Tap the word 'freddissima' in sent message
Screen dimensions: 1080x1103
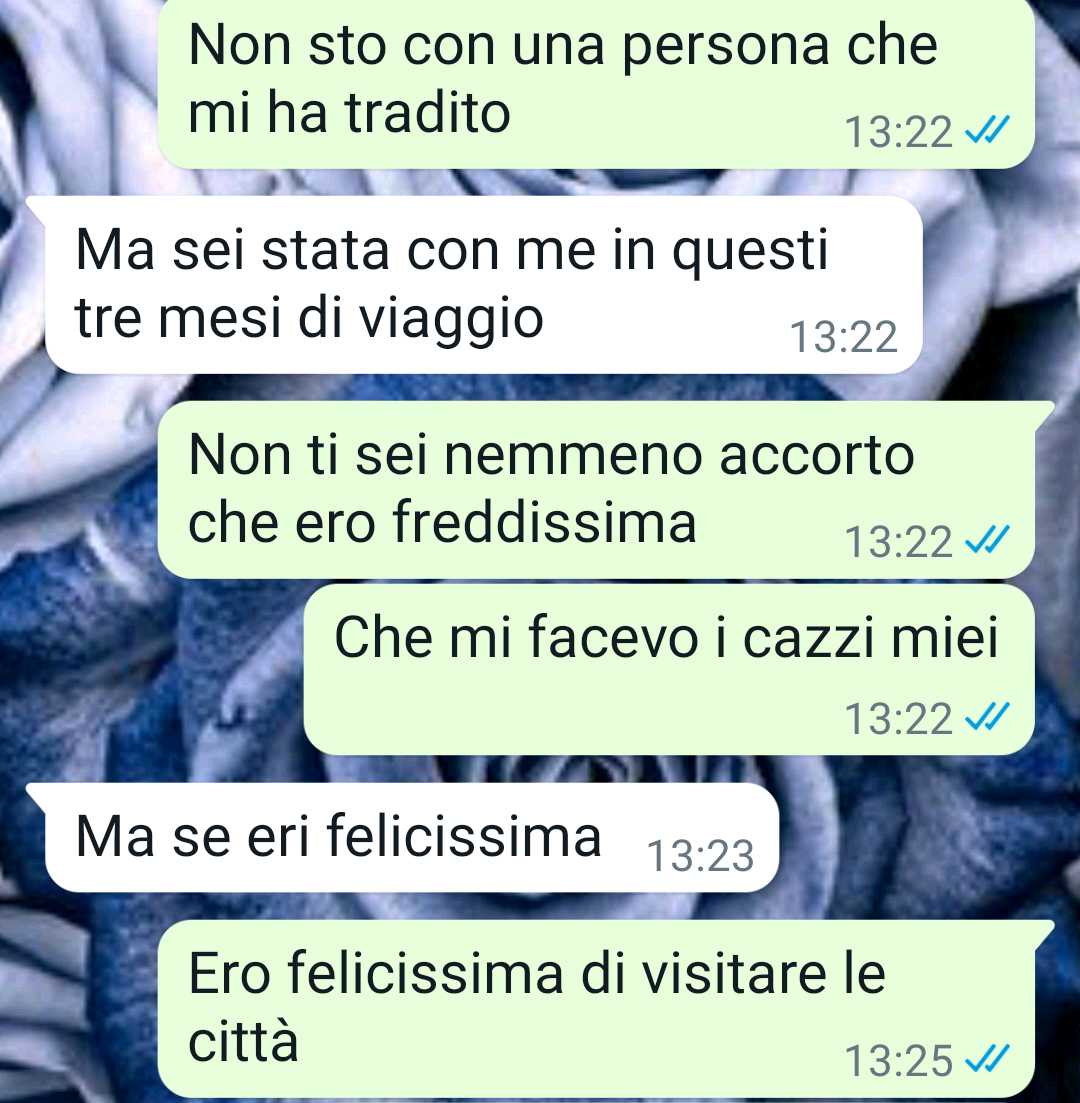coord(545,522)
